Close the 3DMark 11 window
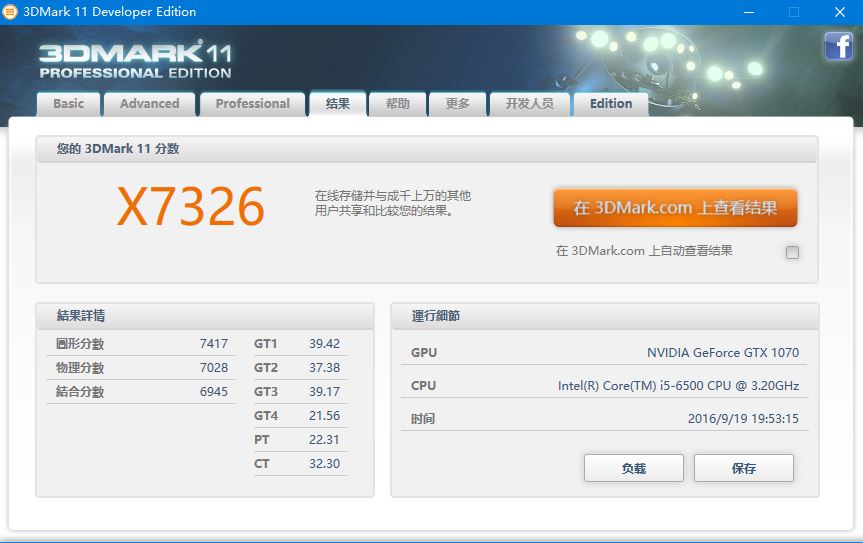 (840, 12)
